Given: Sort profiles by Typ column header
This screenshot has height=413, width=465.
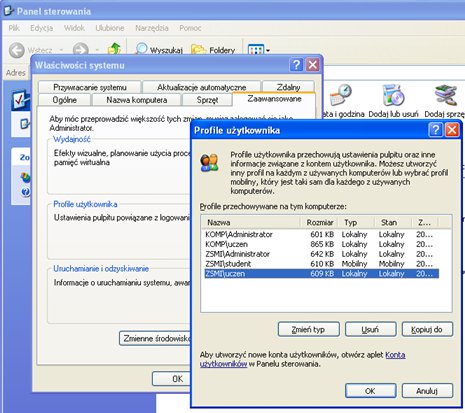Looking at the screenshot, I should click(x=356, y=222).
